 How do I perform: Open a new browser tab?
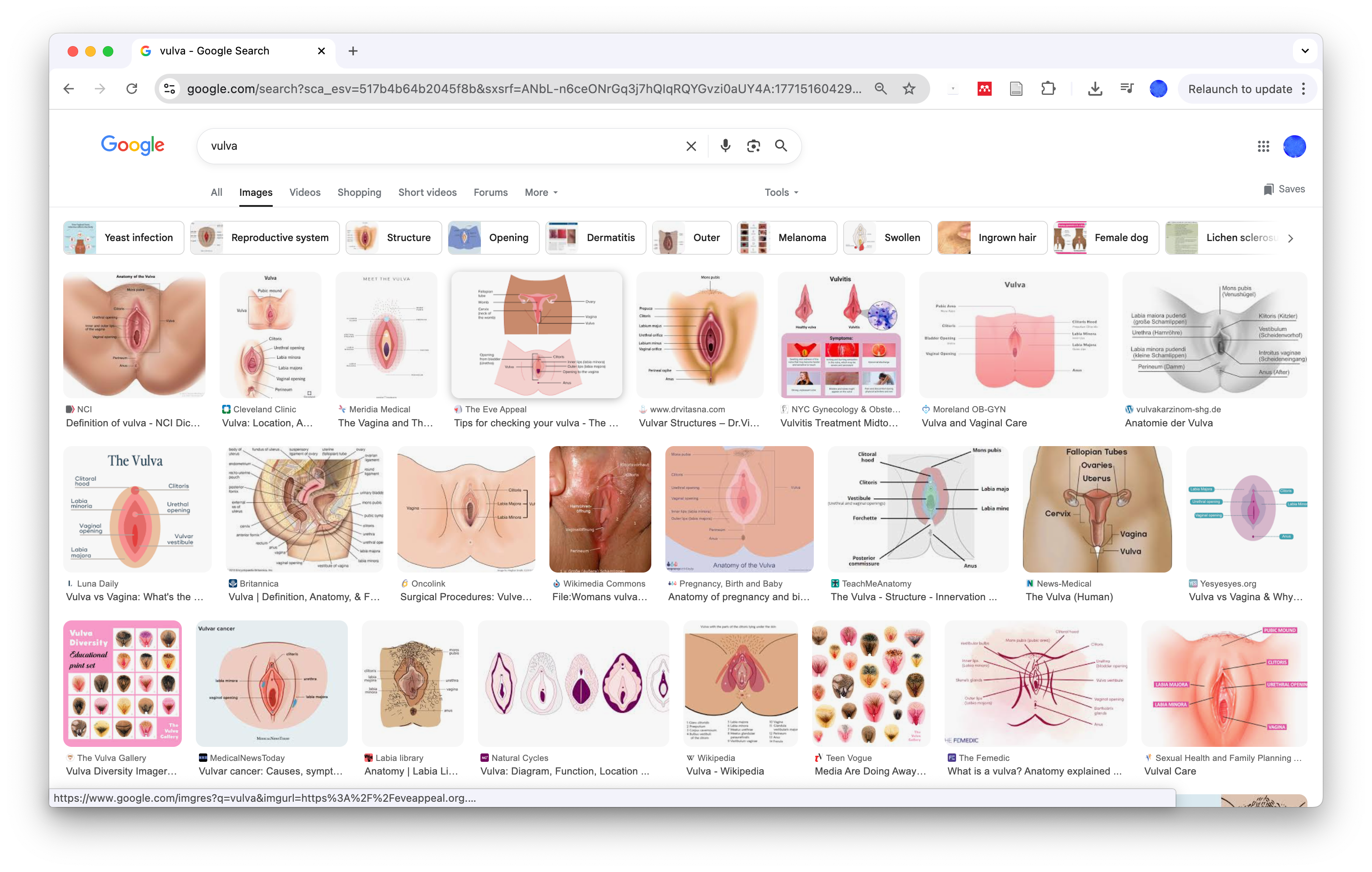353,50
